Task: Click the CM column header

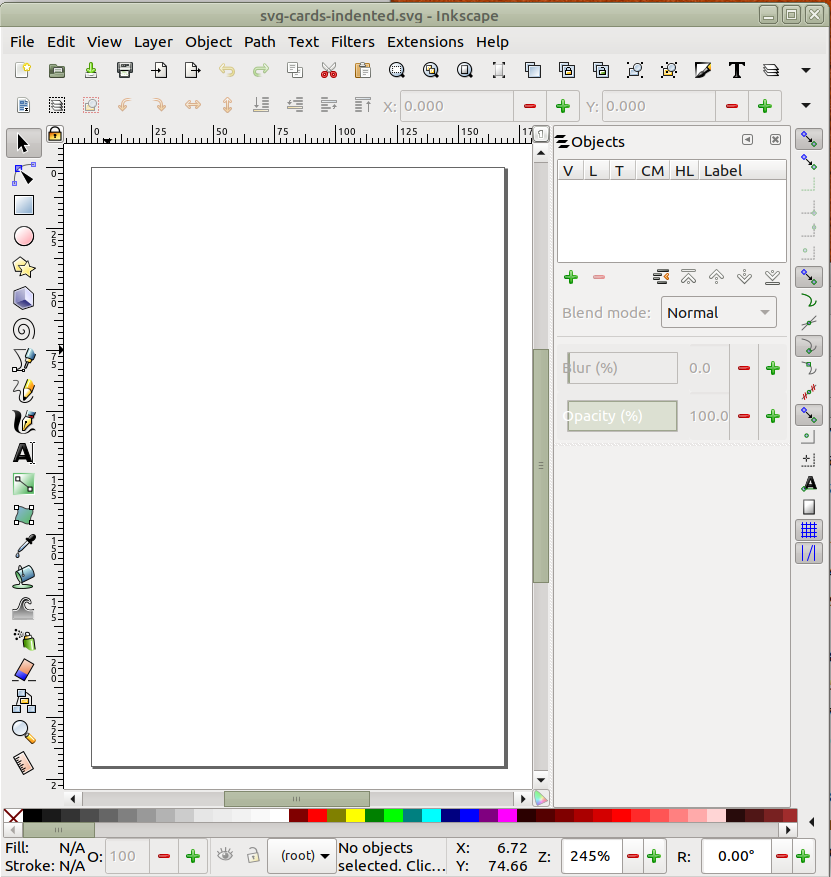Action: coord(652,171)
